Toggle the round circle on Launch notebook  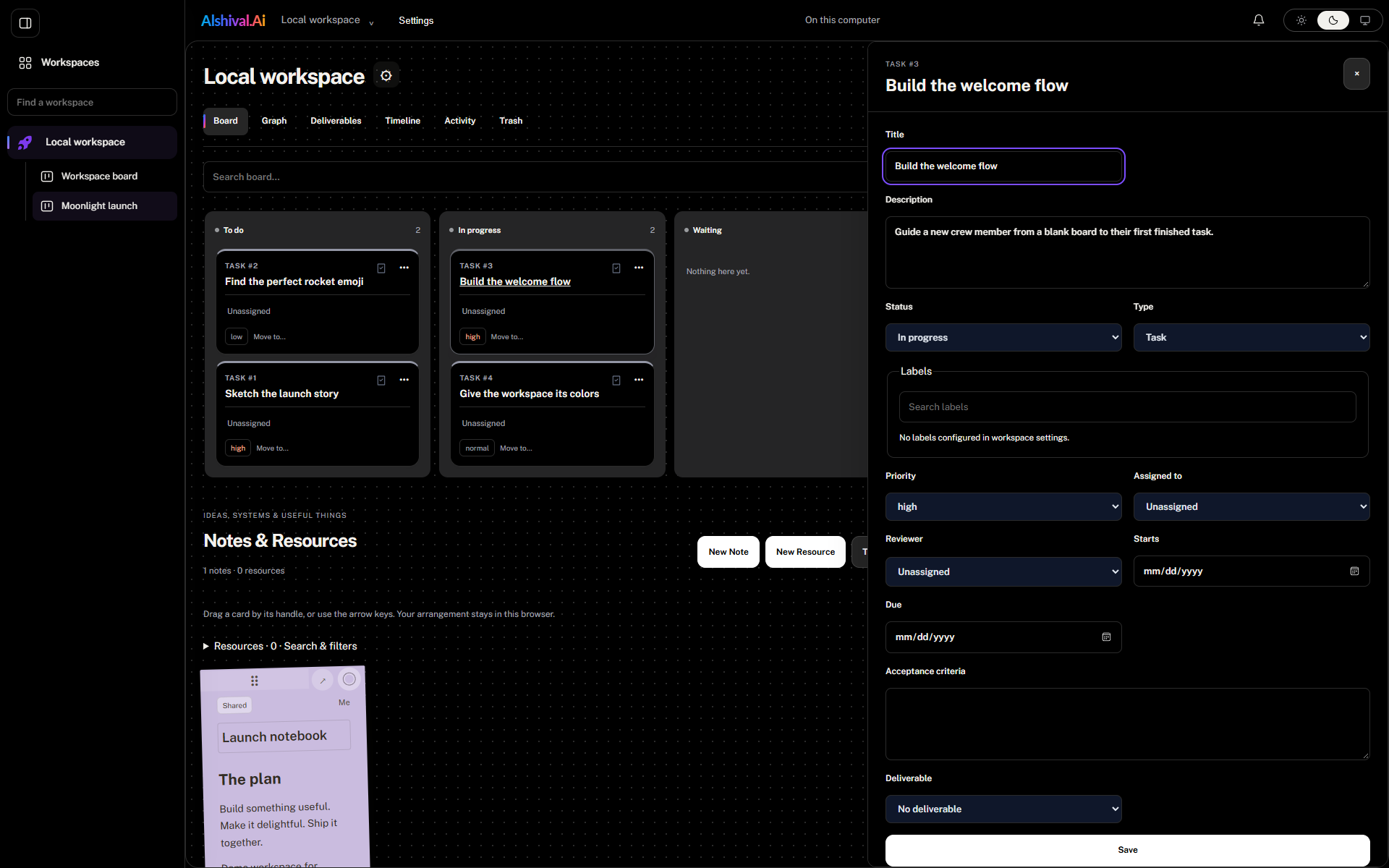click(349, 679)
